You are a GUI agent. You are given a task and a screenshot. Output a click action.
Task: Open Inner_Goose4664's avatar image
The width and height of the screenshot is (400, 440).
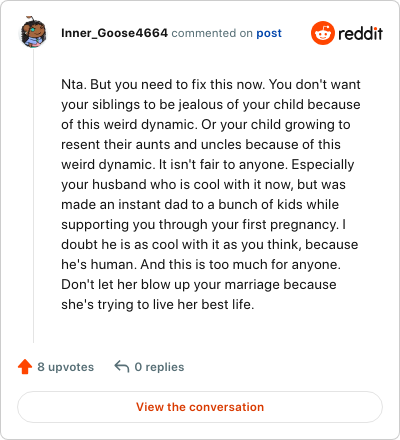coord(33,33)
